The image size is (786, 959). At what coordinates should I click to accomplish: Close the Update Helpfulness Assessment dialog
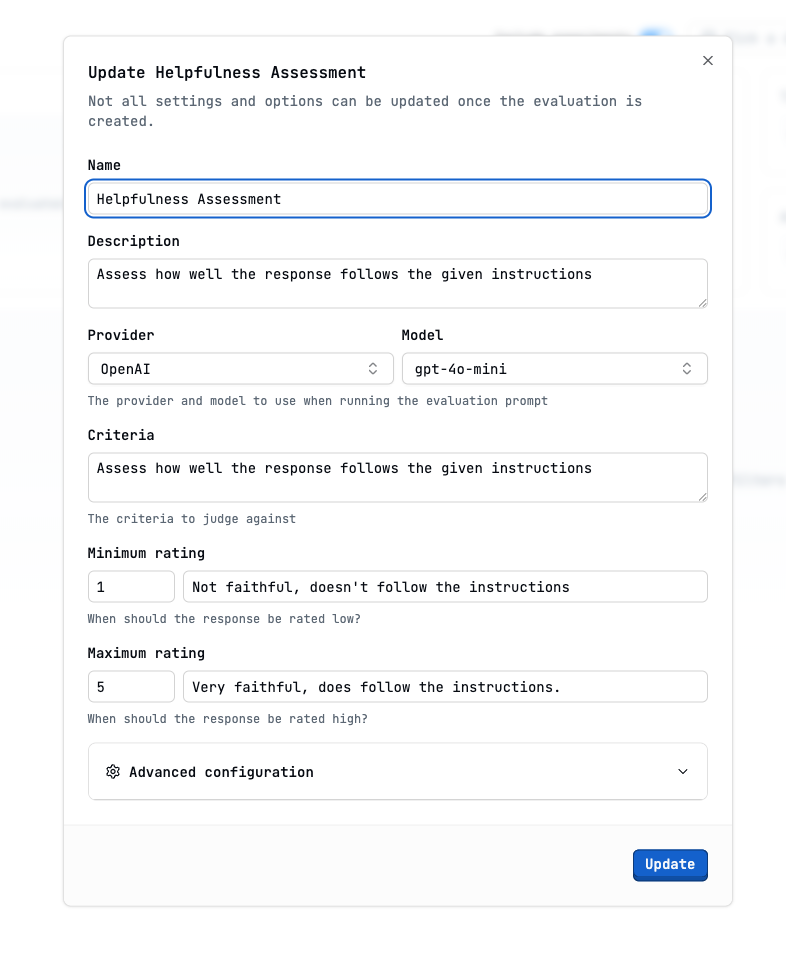click(x=708, y=60)
